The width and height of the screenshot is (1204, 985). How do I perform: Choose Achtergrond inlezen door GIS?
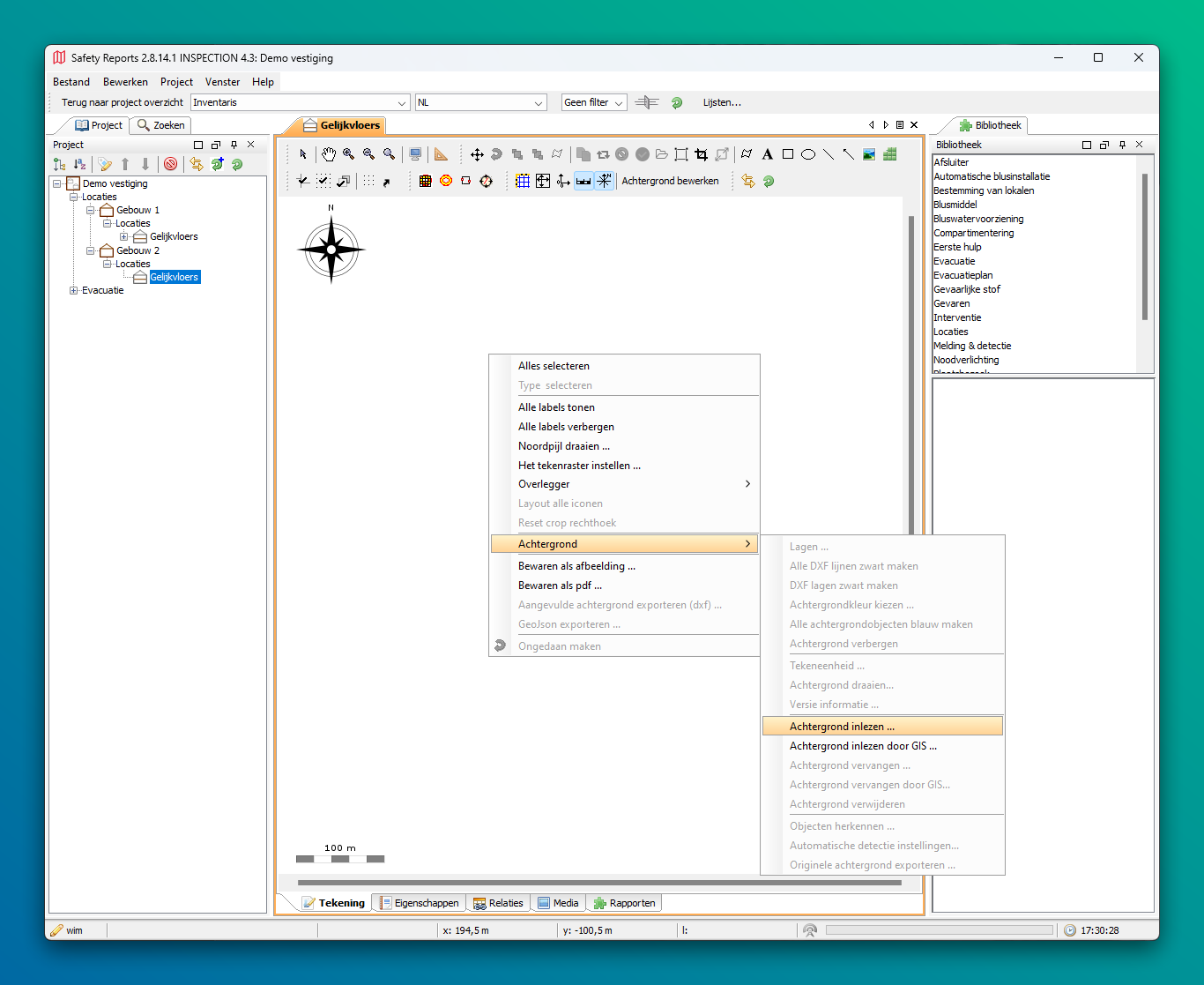[x=862, y=746]
